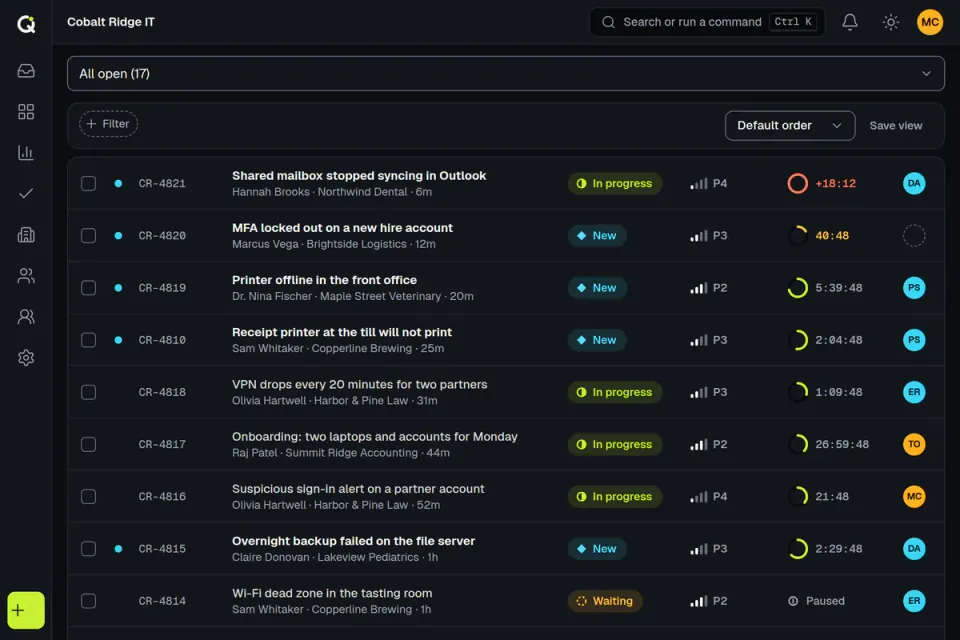Click the DA assignee avatar on CR-4821
Viewport: 960px width, 640px height.
click(913, 183)
